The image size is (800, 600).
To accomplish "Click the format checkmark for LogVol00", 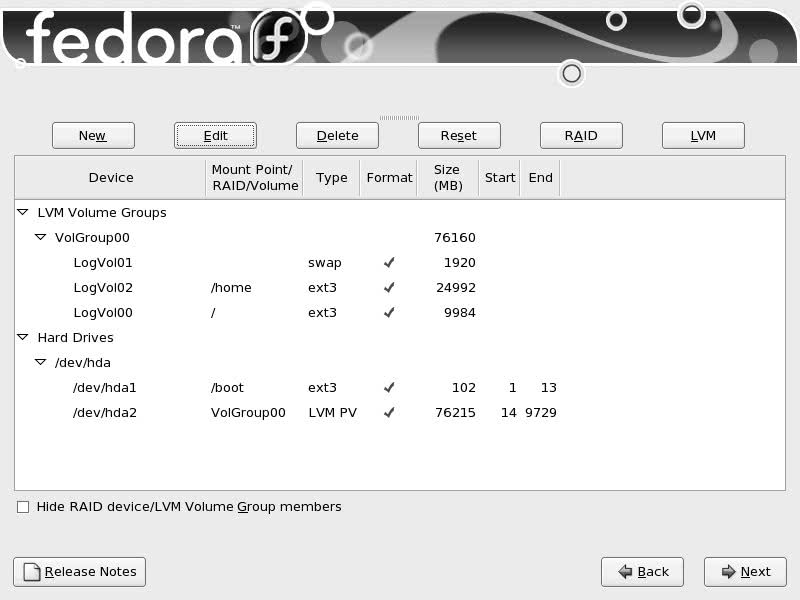I will [x=389, y=313].
